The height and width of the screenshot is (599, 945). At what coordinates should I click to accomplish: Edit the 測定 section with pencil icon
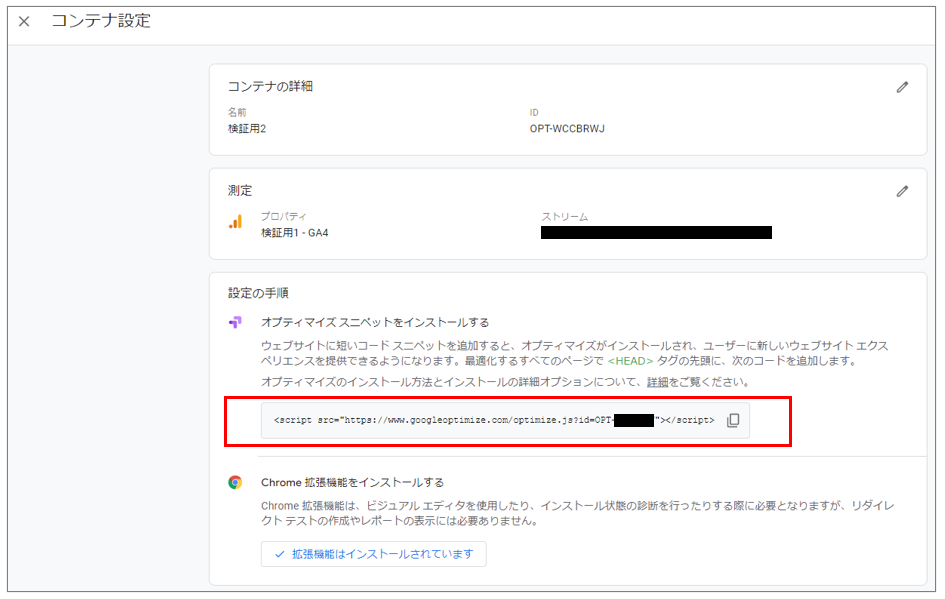click(x=902, y=192)
